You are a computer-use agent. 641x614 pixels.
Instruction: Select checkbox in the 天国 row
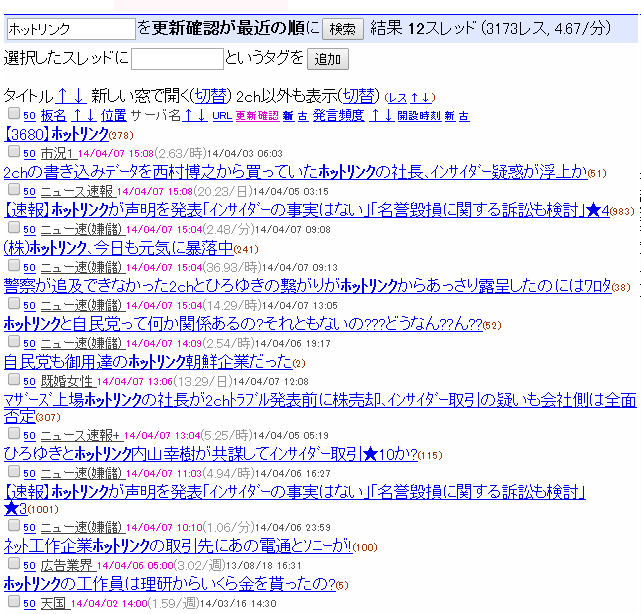pyautogui.click(x=14, y=601)
